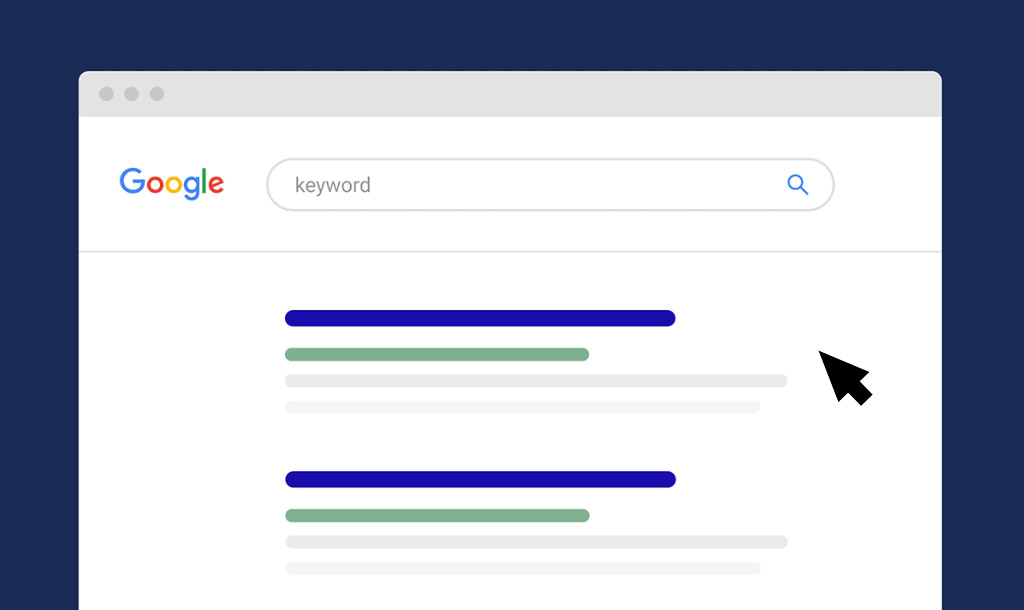Image resolution: width=1024 pixels, height=610 pixels.
Task: Click the rightmost gray window dot
Action: click(157, 94)
